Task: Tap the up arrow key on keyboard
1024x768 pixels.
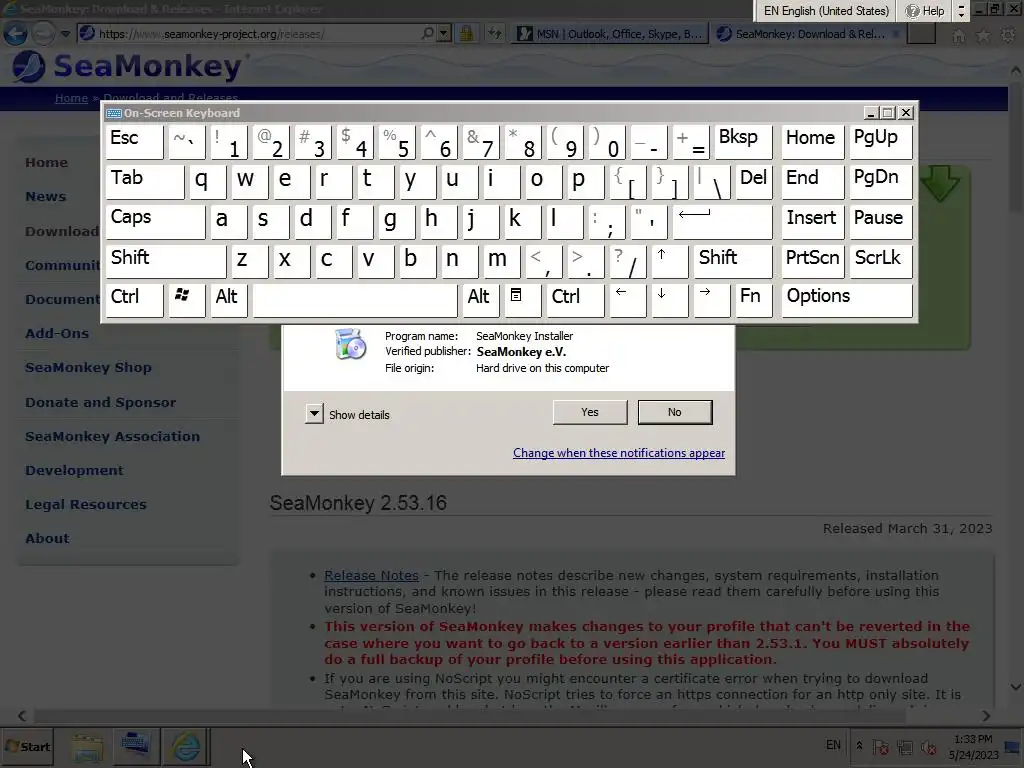Action: coord(669,261)
